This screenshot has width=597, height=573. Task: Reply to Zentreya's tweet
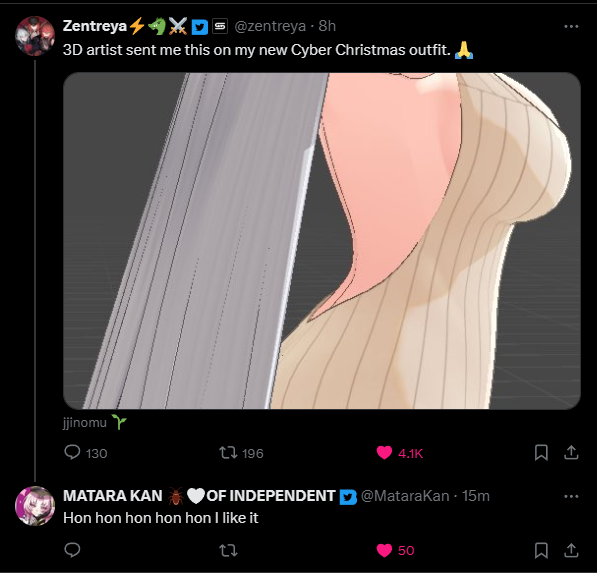(72, 453)
